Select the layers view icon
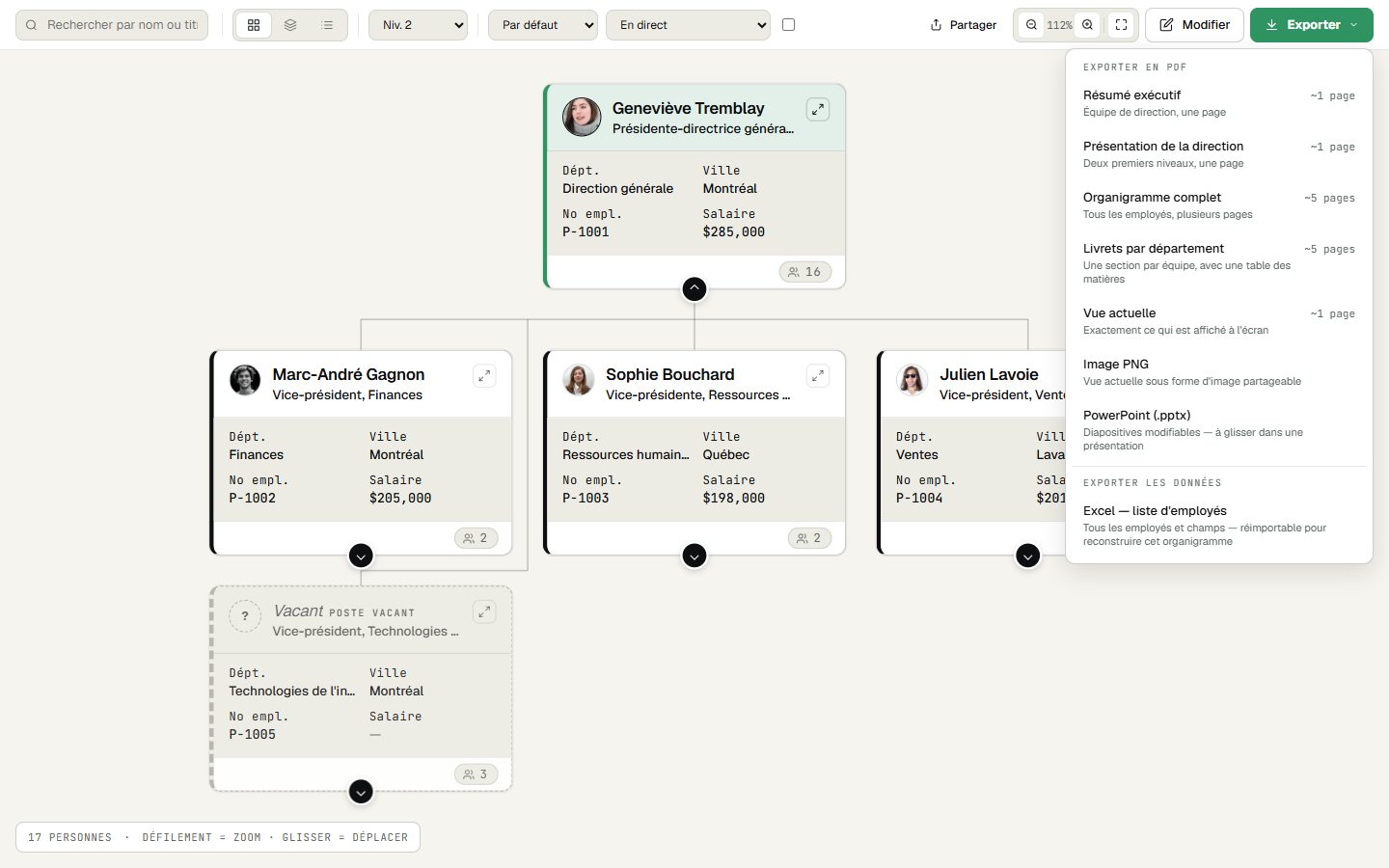Image resolution: width=1389 pixels, height=868 pixels. (290, 25)
